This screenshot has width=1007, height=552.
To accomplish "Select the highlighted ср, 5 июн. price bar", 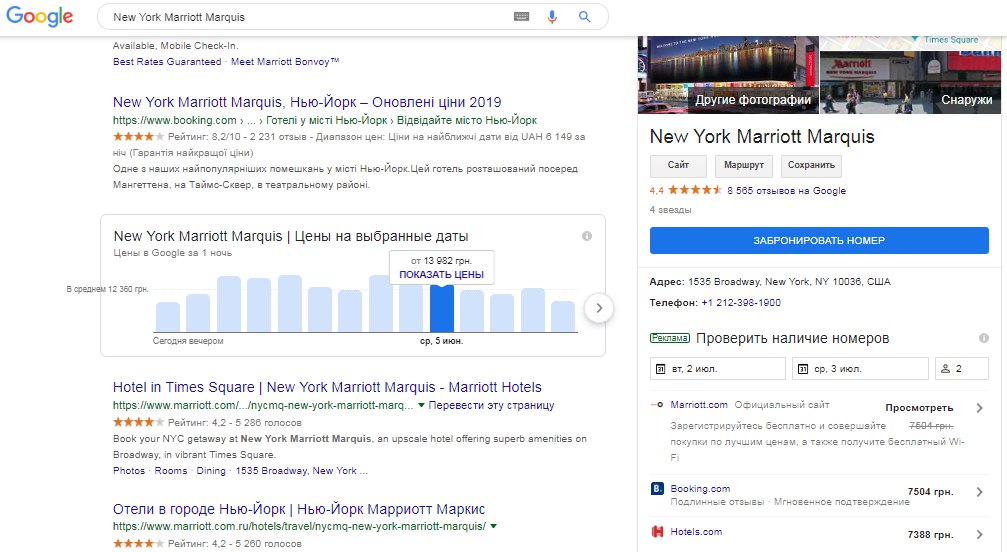I will (x=442, y=309).
